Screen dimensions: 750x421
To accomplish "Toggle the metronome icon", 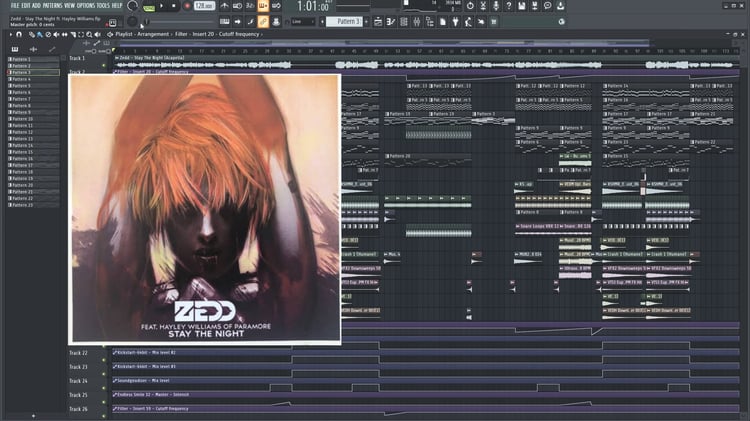I will click(224, 6).
